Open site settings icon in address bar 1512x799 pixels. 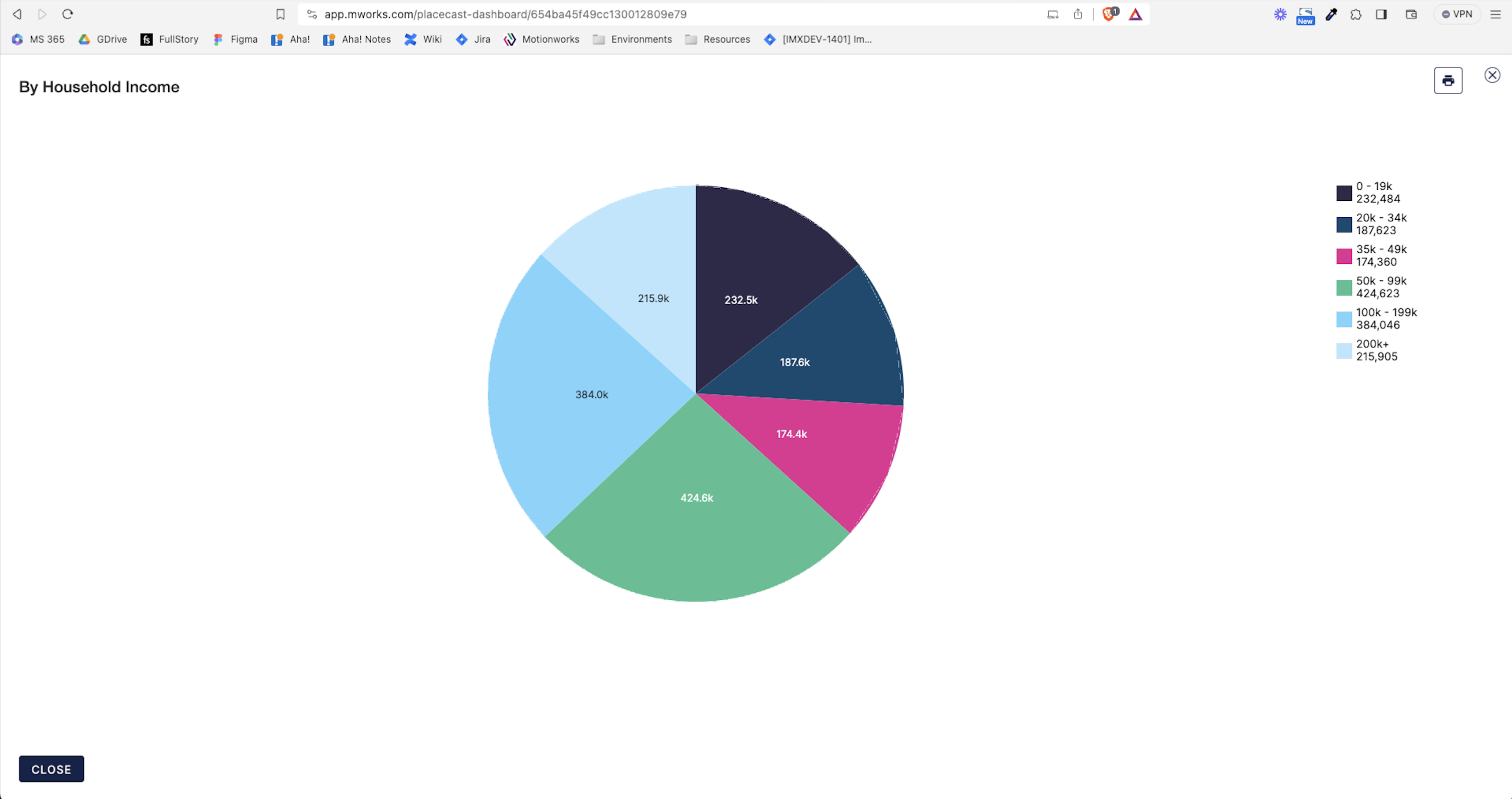pyautogui.click(x=312, y=14)
